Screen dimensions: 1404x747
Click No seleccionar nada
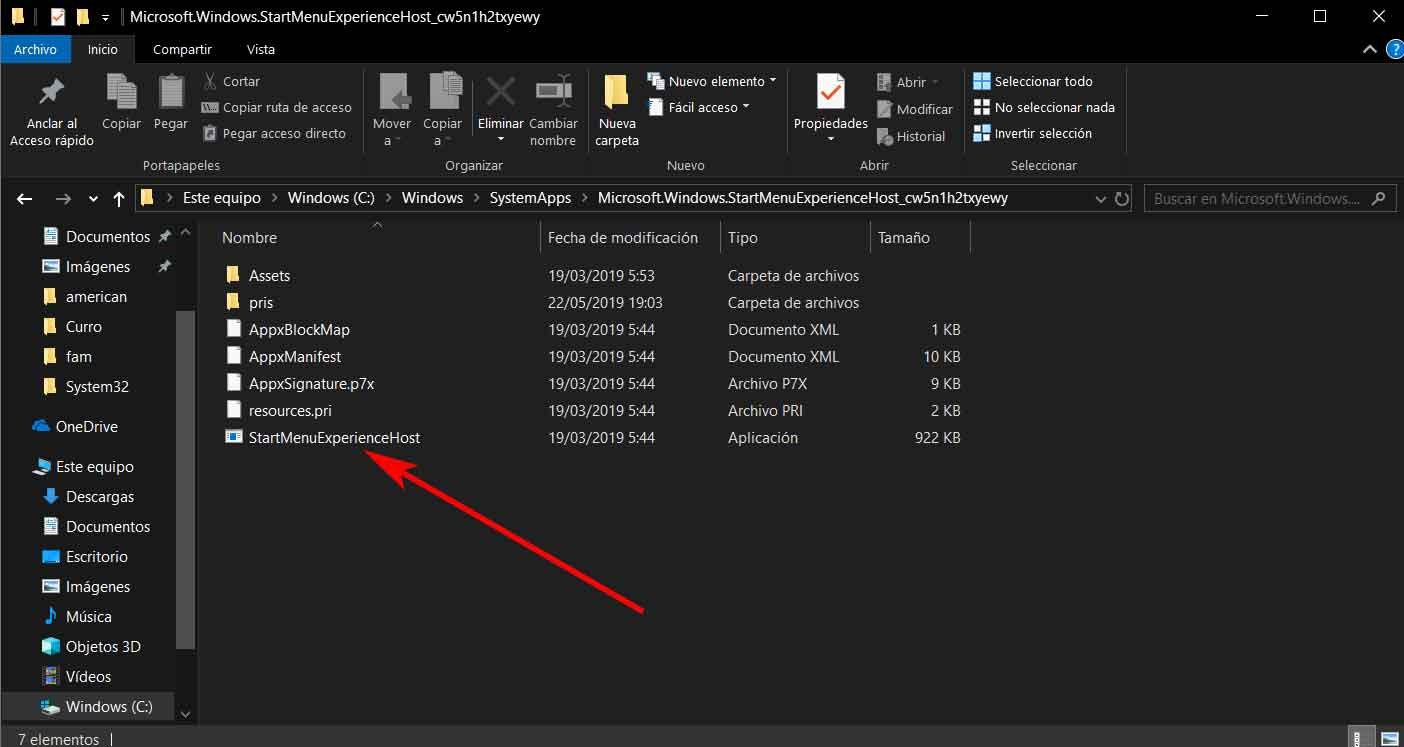point(1044,107)
